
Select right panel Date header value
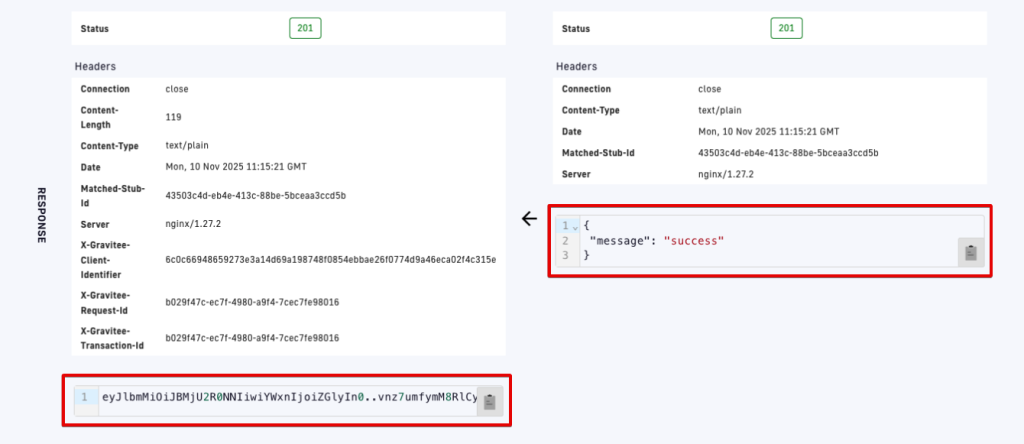[x=769, y=131]
